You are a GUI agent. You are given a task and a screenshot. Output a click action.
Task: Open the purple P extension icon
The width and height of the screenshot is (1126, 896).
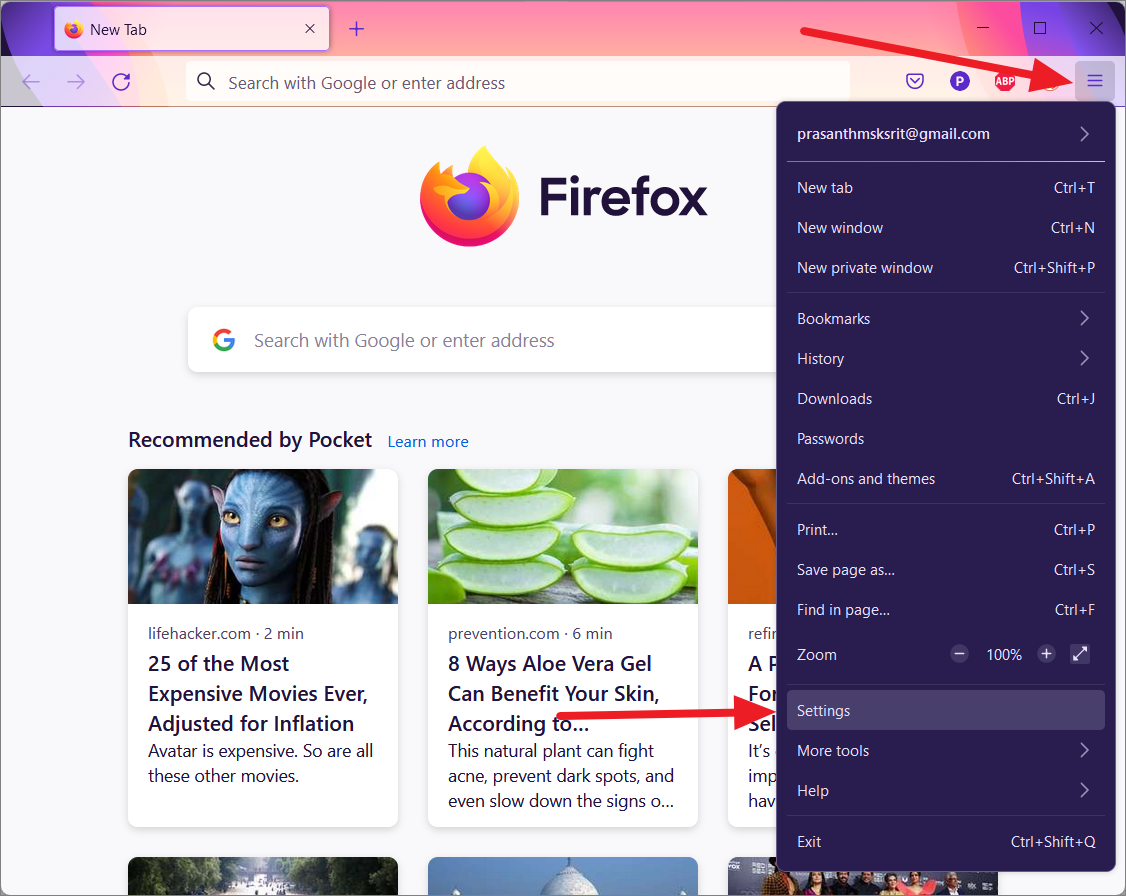(x=959, y=81)
